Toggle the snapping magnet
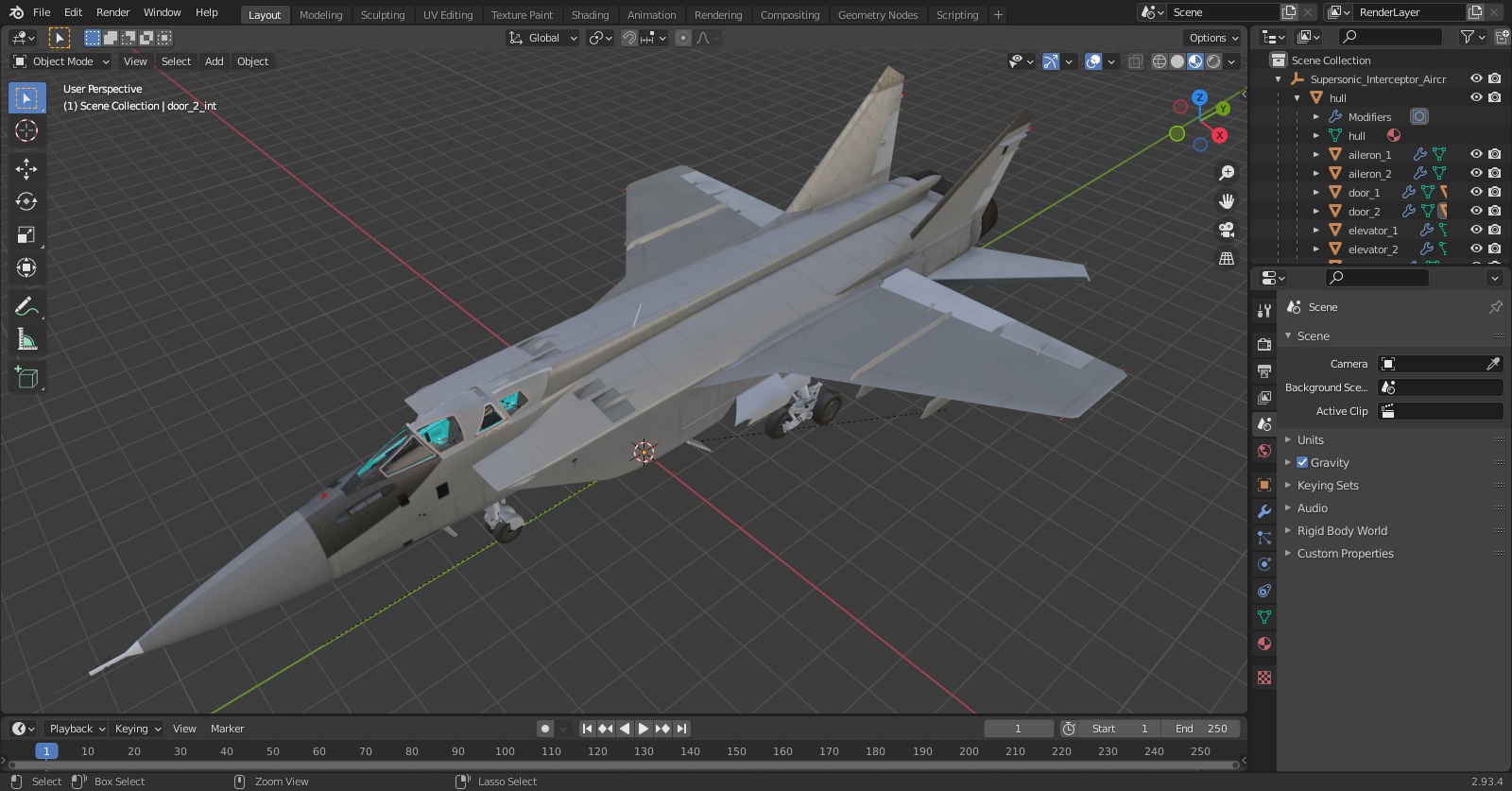This screenshot has width=1512, height=791. (629, 38)
